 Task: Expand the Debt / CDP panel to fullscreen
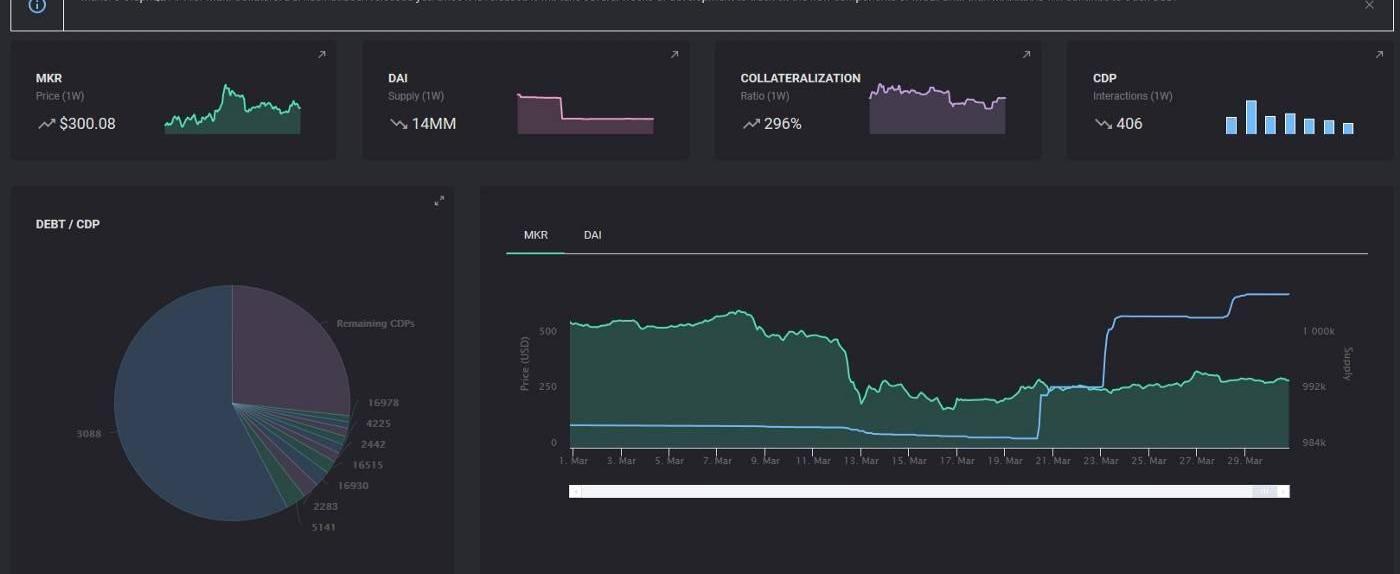(x=439, y=201)
